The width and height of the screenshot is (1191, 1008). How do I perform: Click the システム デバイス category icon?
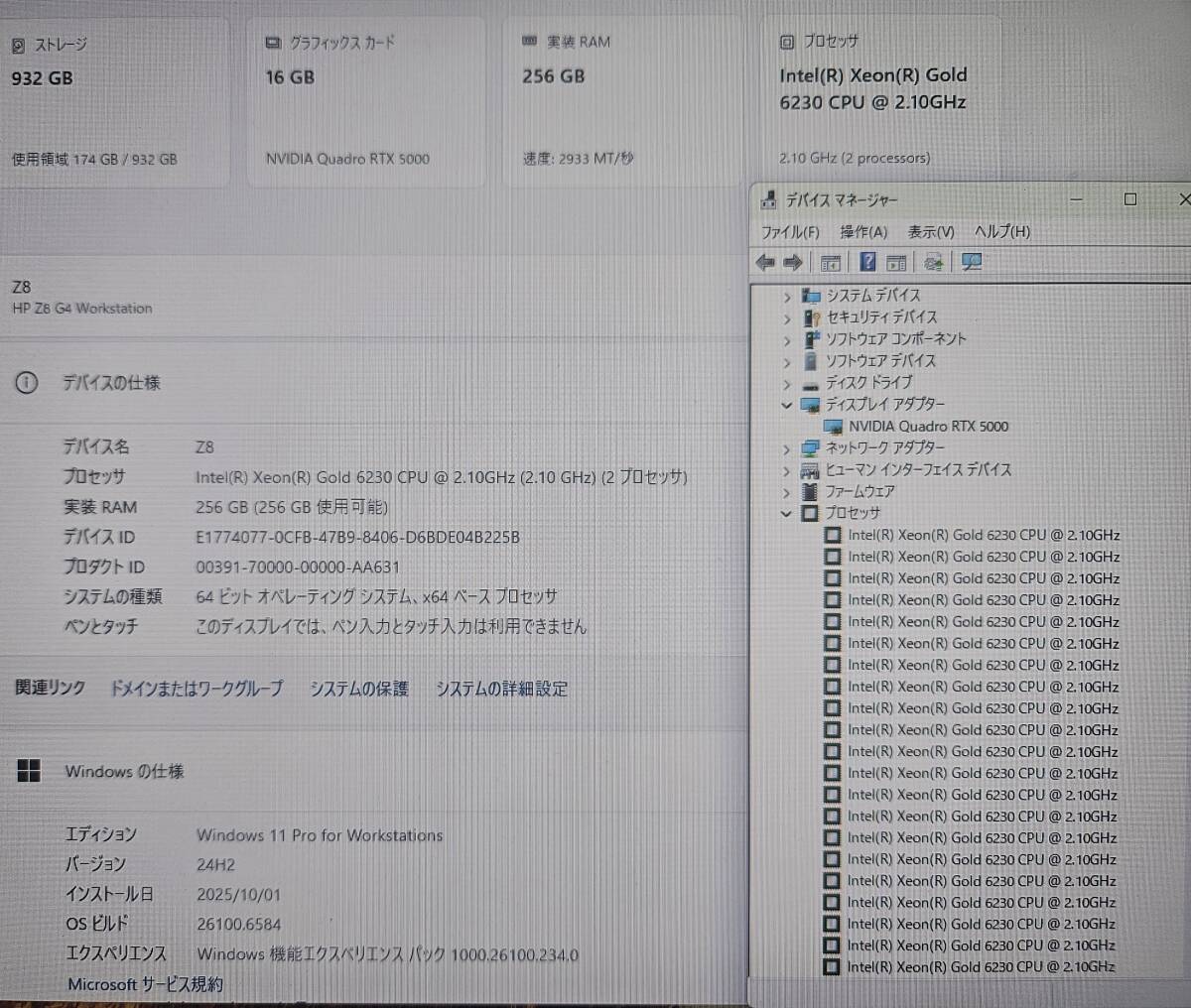[812, 296]
